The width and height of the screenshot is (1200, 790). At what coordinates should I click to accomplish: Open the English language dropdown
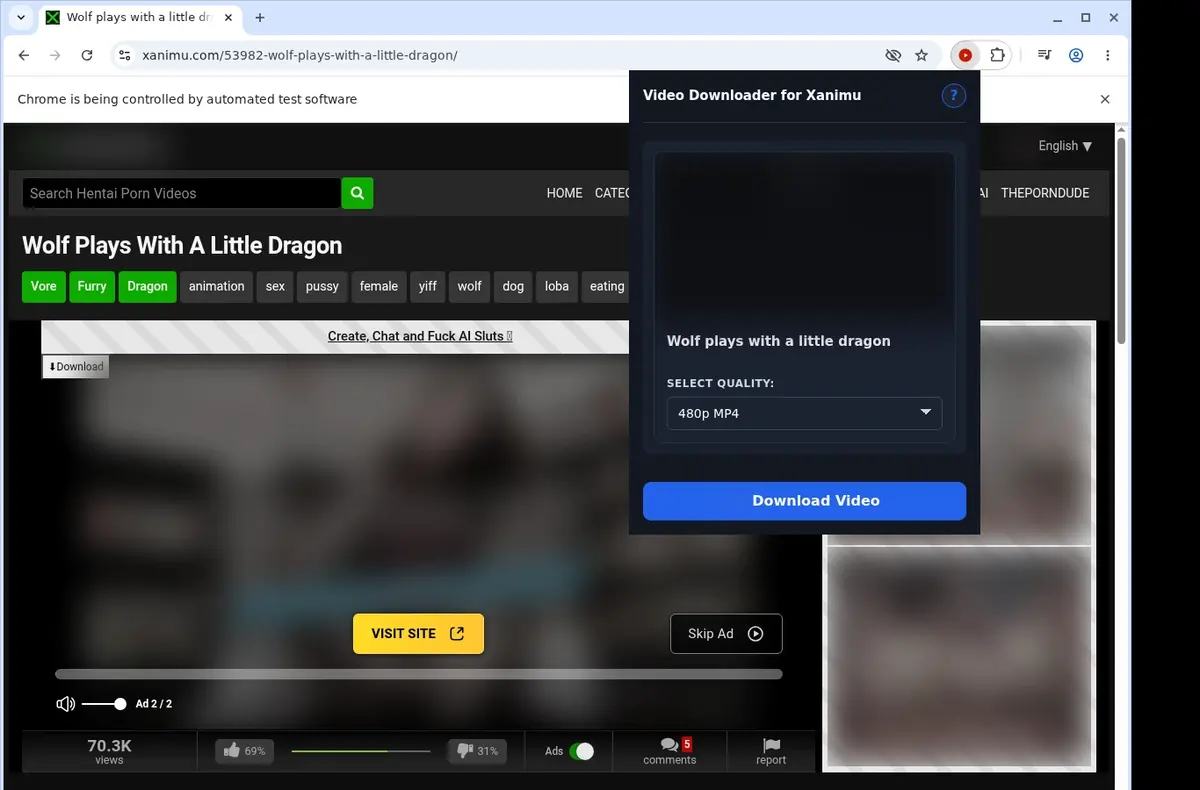(1065, 146)
